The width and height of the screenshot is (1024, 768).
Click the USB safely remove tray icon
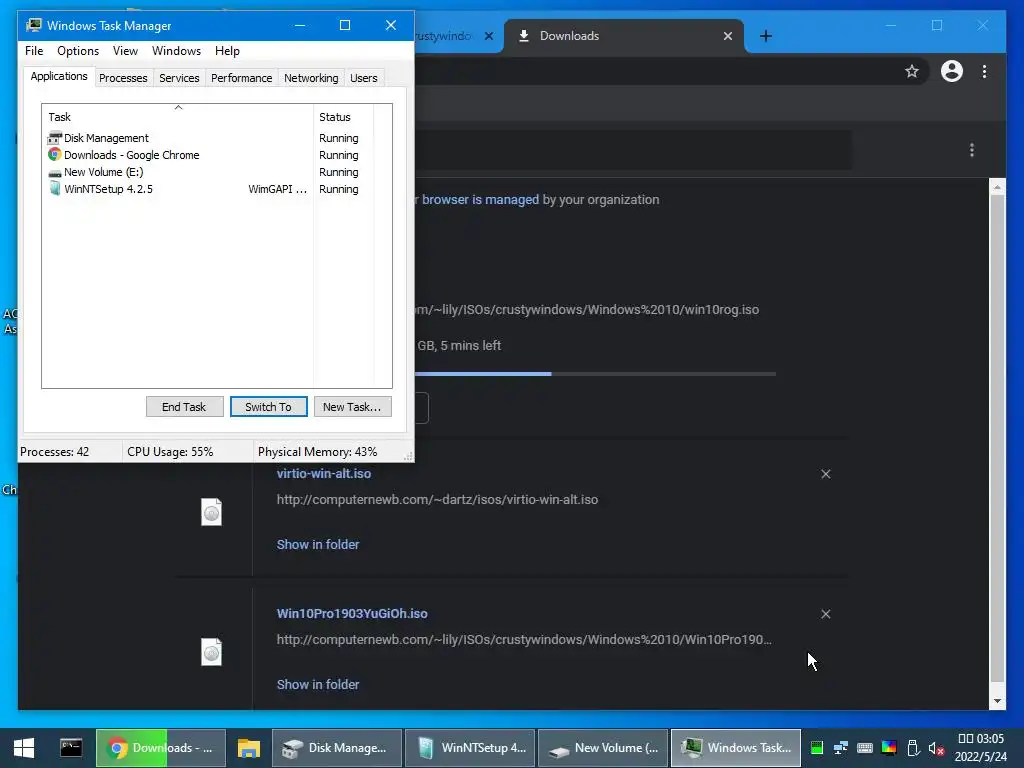click(x=913, y=748)
